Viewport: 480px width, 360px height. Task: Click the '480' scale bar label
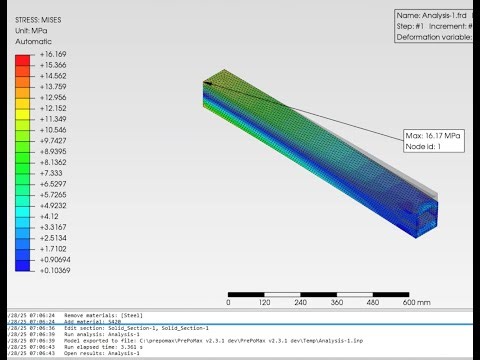point(373,302)
